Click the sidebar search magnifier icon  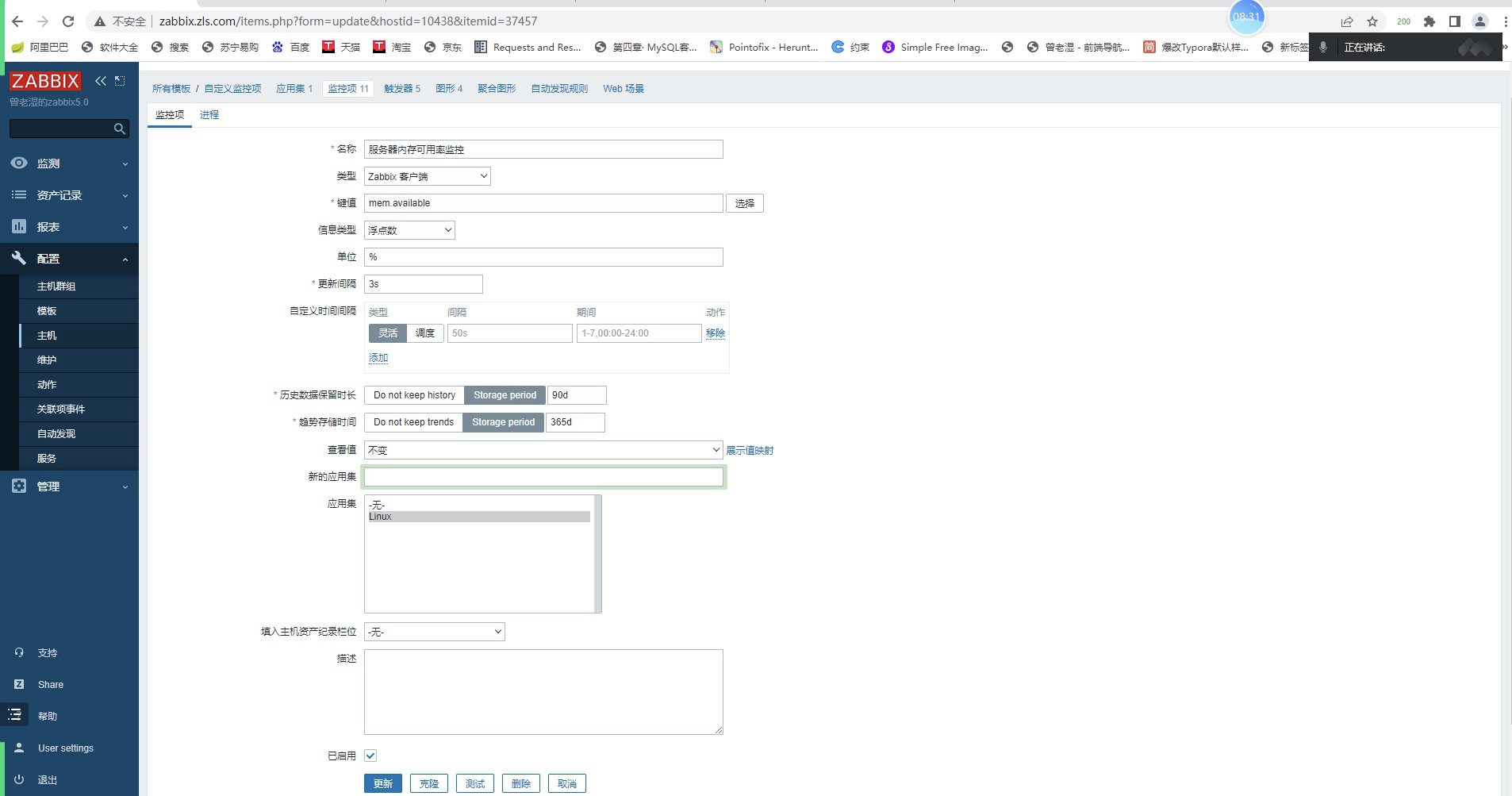coord(120,129)
